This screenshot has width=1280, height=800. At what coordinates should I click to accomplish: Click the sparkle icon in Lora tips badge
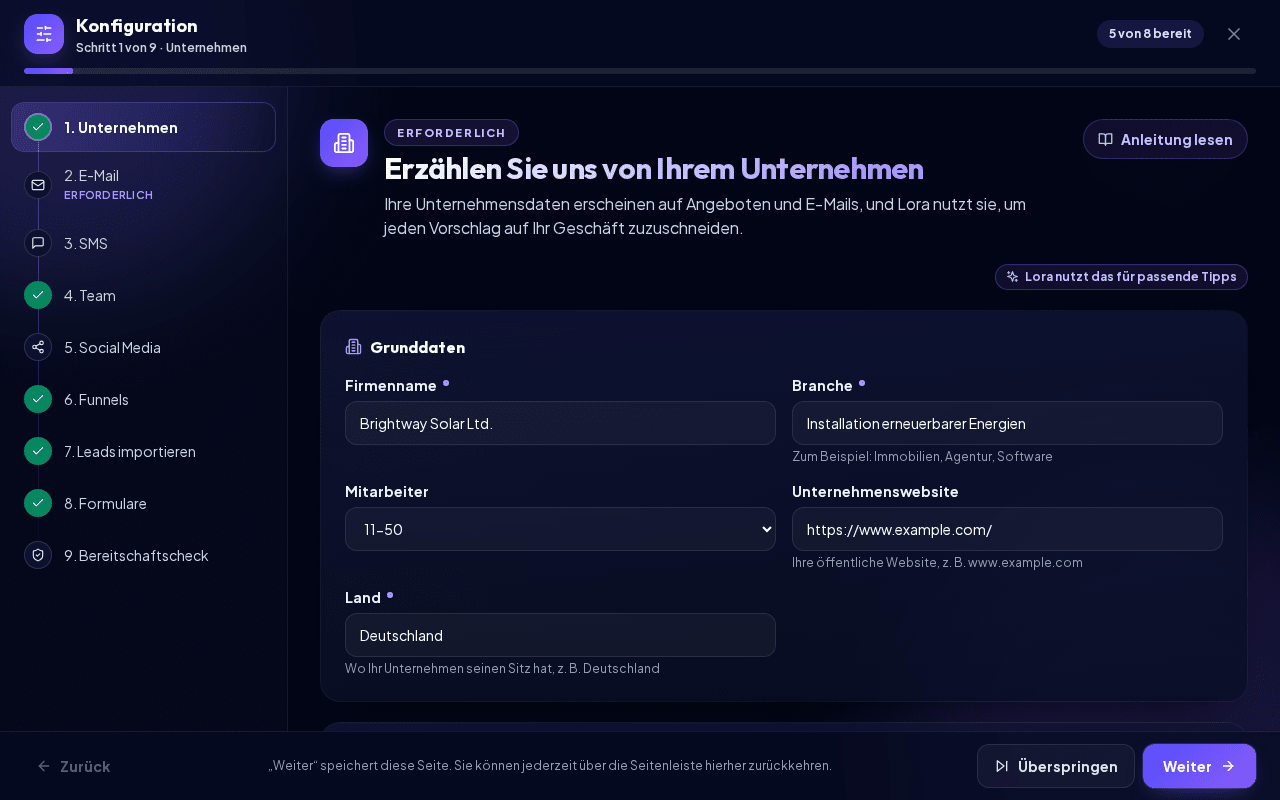[1013, 277]
